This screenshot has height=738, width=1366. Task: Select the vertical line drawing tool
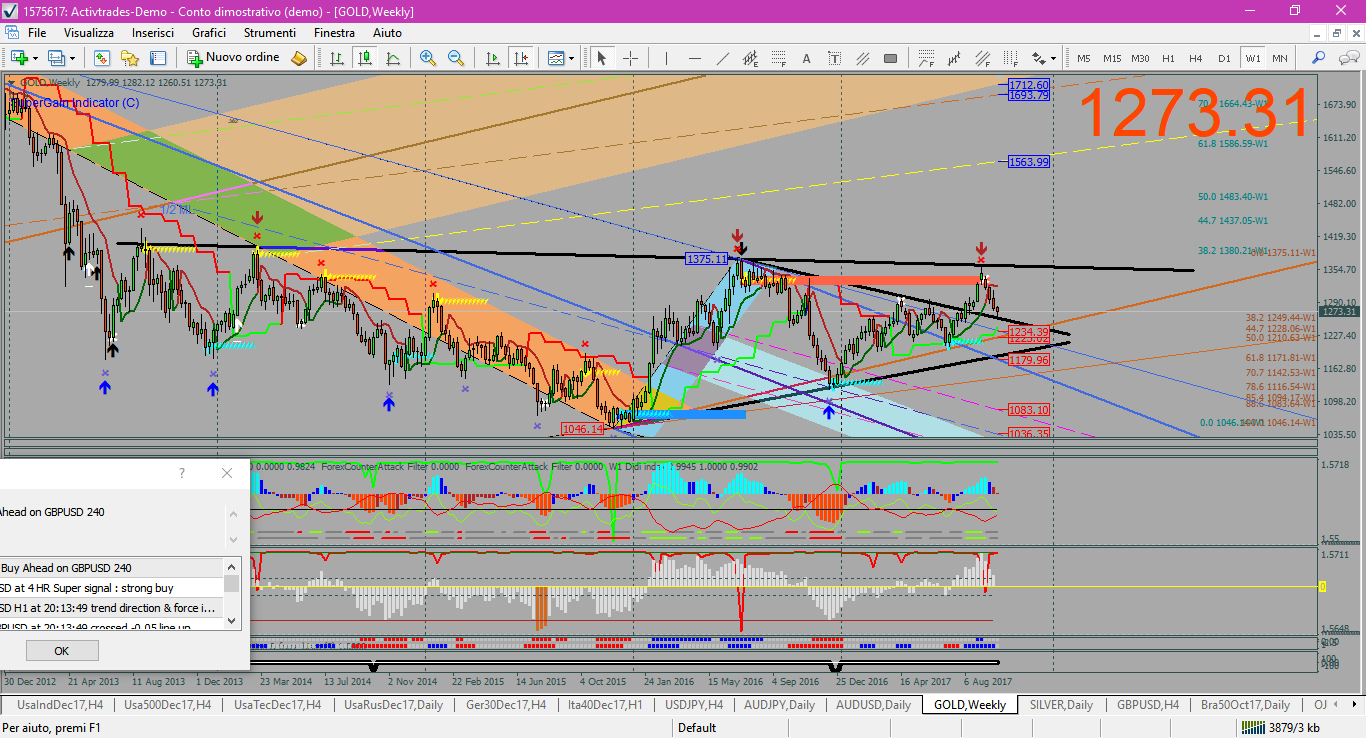tap(667, 58)
